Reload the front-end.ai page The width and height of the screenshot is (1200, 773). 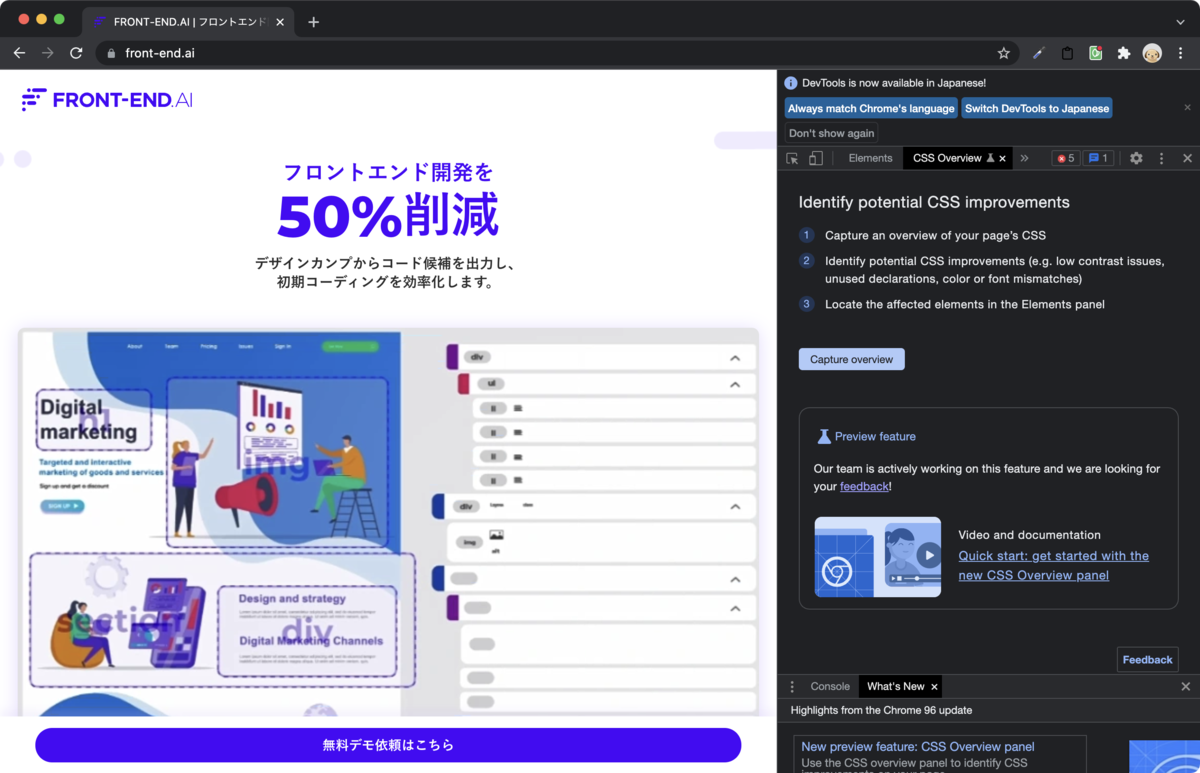(76, 53)
